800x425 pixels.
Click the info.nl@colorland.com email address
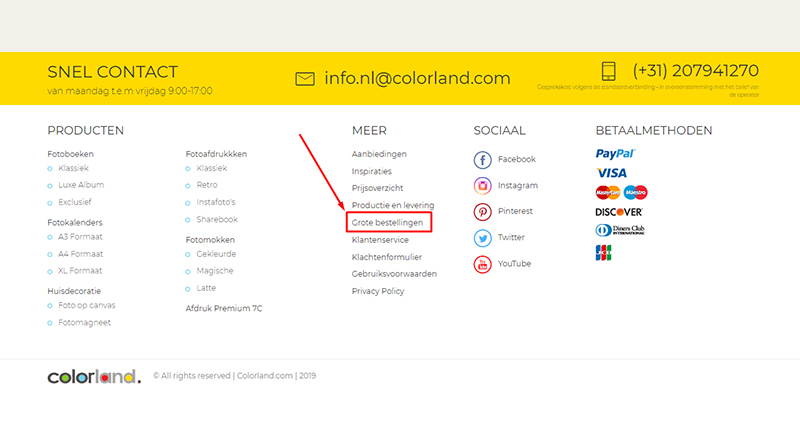click(x=417, y=79)
